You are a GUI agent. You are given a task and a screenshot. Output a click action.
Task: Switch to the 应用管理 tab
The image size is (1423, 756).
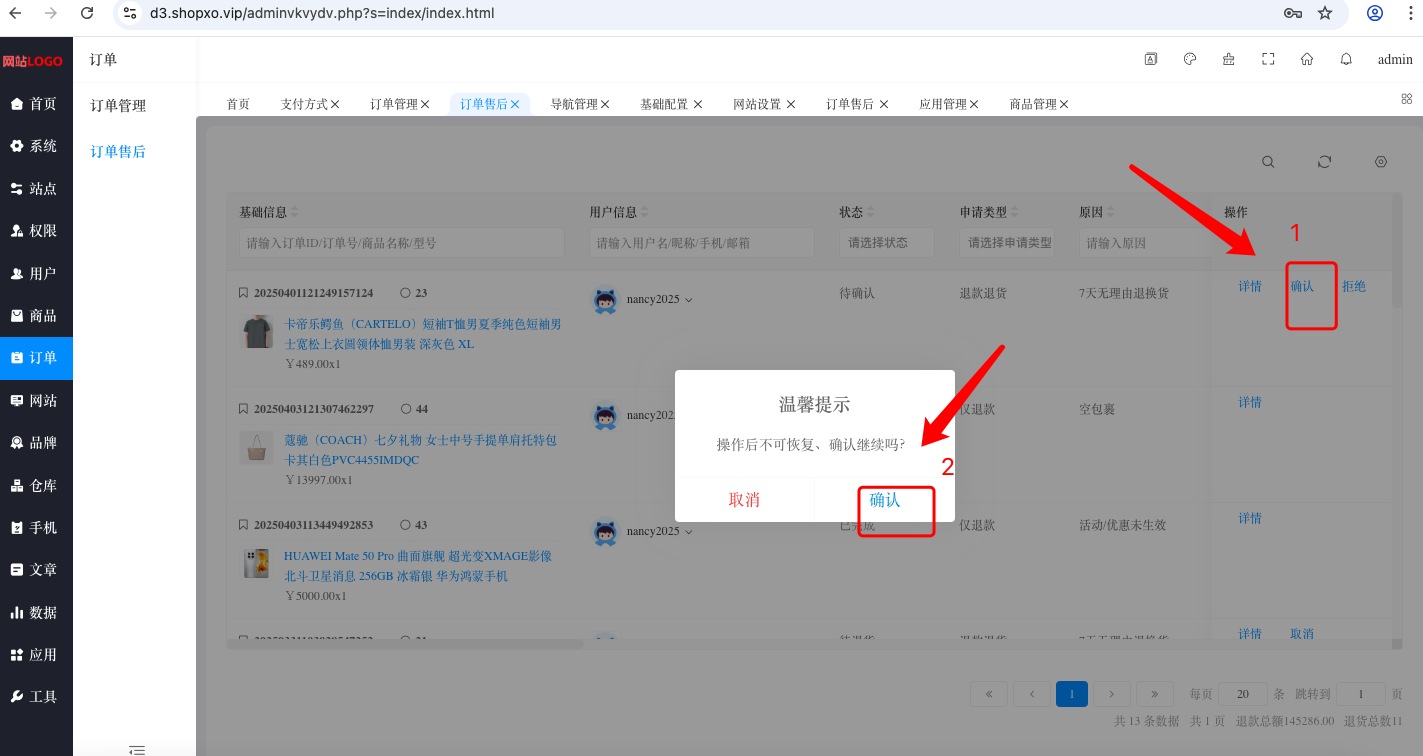coord(943,104)
